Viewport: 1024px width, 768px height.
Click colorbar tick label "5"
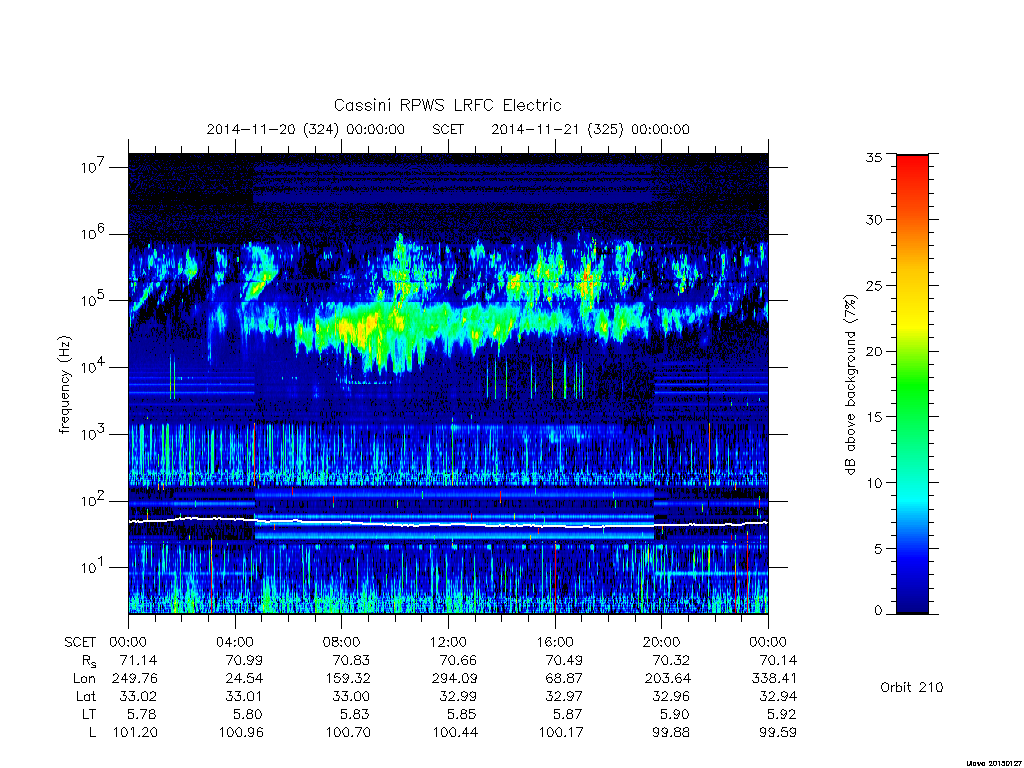click(878, 549)
